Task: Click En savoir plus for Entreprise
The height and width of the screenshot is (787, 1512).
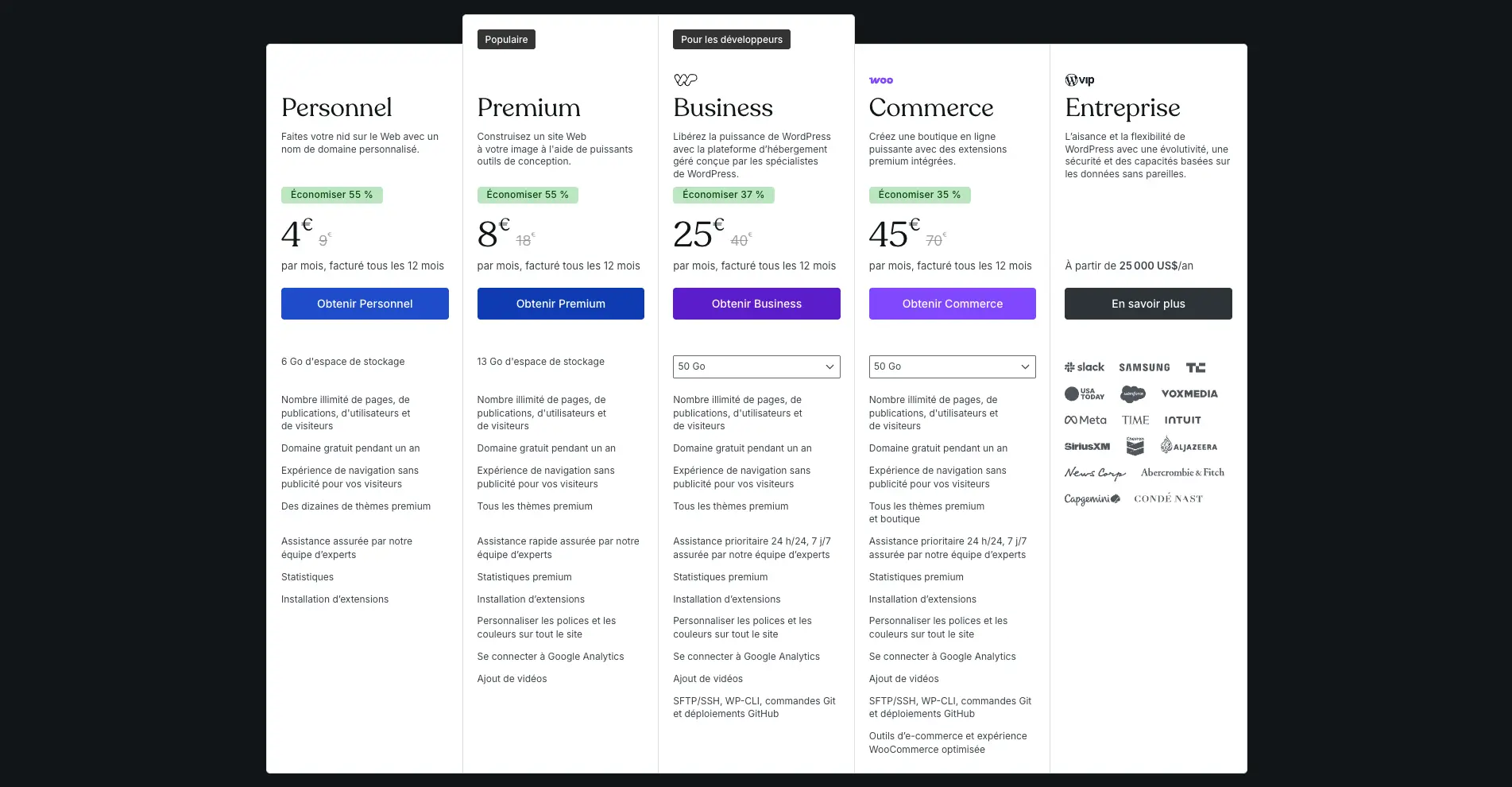Action: [x=1147, y=303]
